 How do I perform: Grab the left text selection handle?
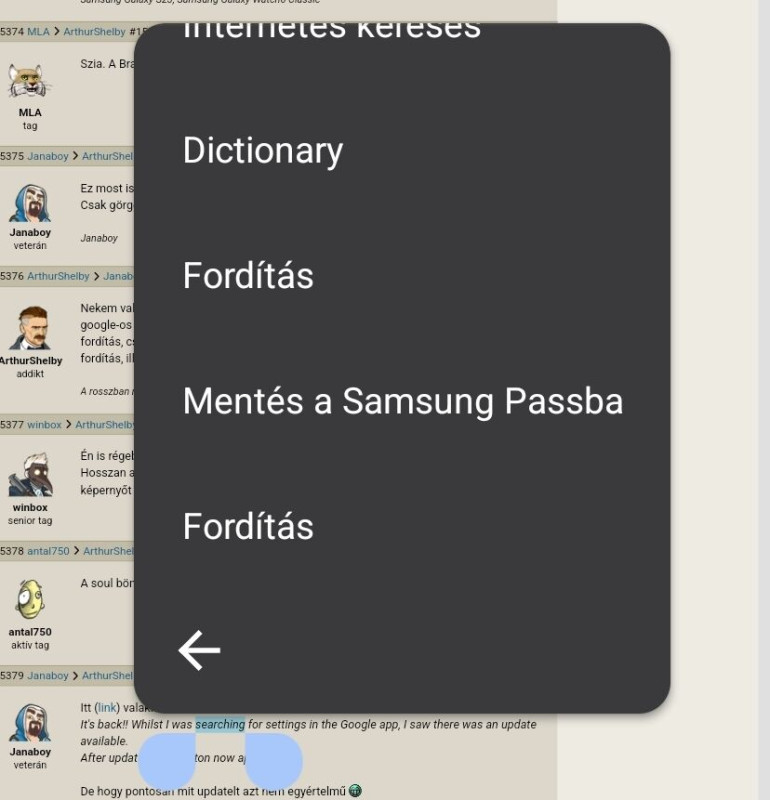(x=167, y=761)
